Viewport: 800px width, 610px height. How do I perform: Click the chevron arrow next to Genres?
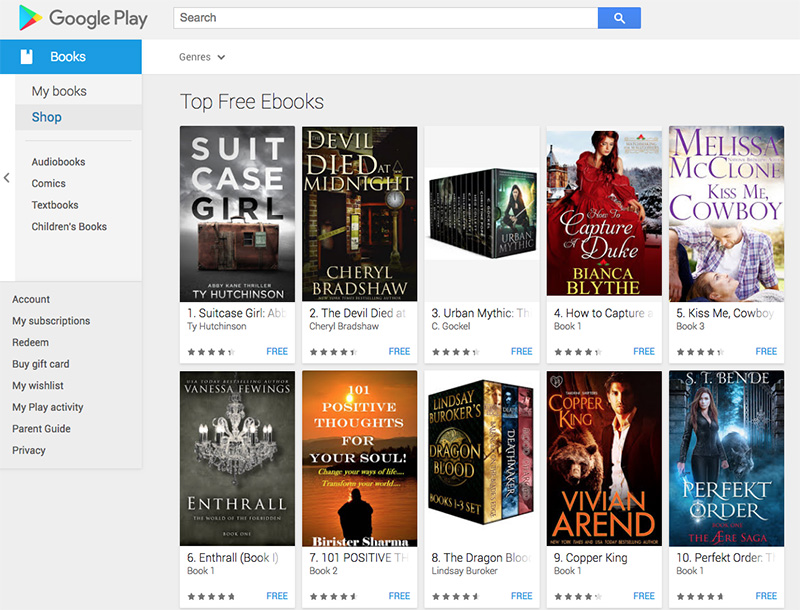point(220,57)
